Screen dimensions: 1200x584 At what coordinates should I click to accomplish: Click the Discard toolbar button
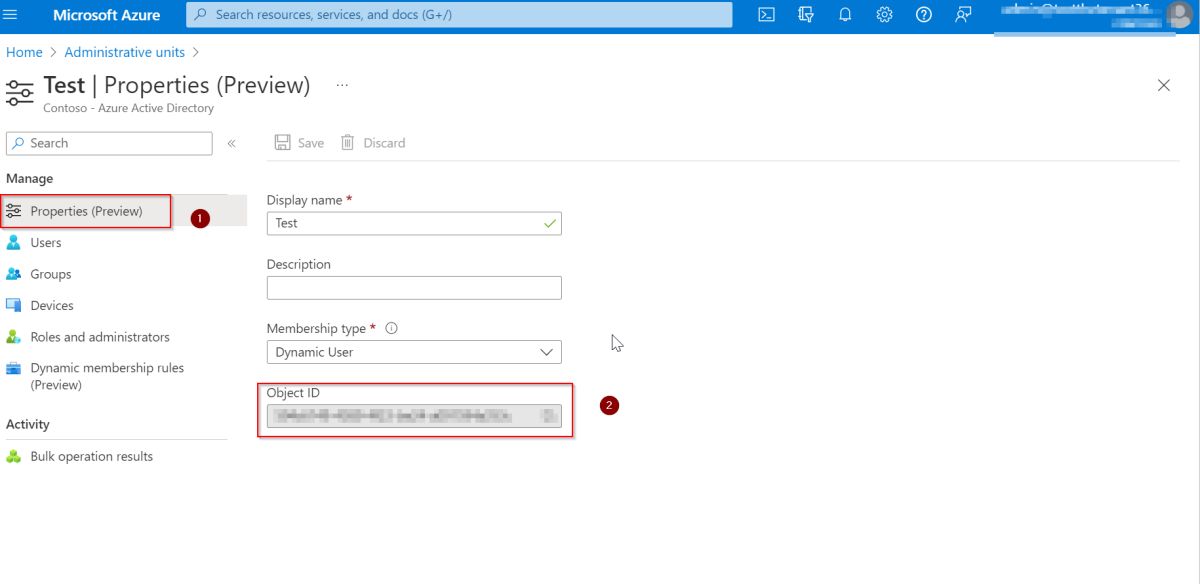[x=373, y=143]
